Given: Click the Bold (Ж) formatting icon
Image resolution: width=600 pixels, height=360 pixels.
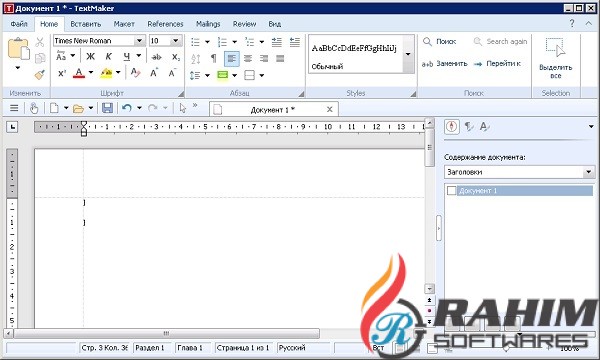Looking at the screenshot, I should point(90,57).
